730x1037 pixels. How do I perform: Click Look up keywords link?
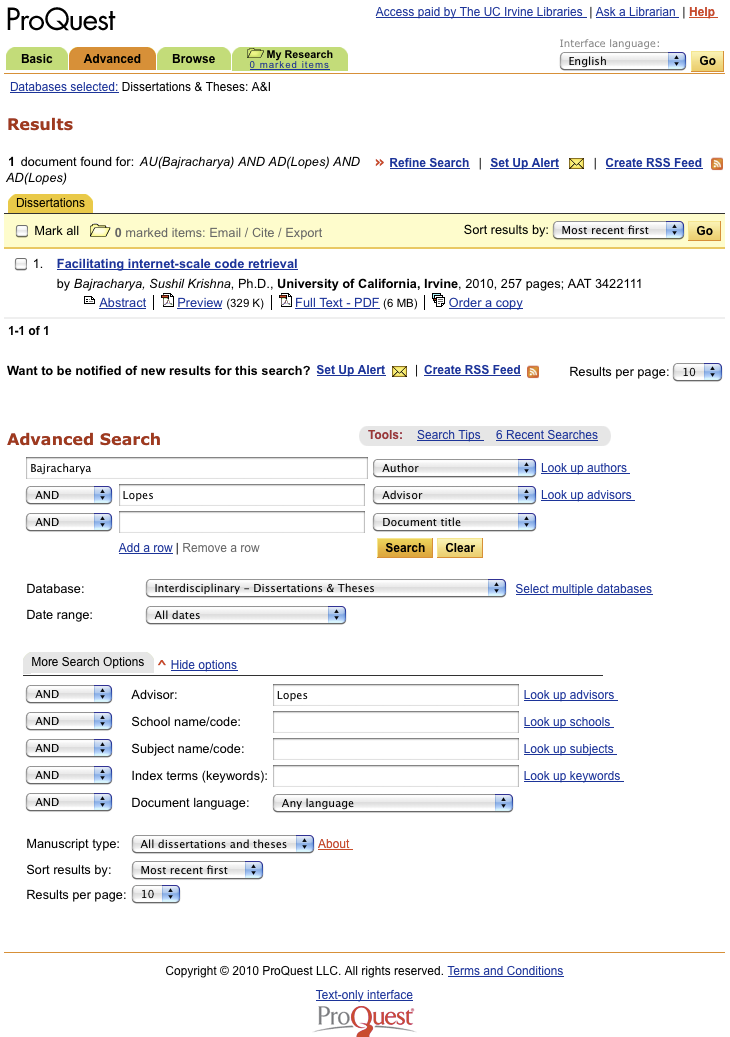(x=573, y=776)
